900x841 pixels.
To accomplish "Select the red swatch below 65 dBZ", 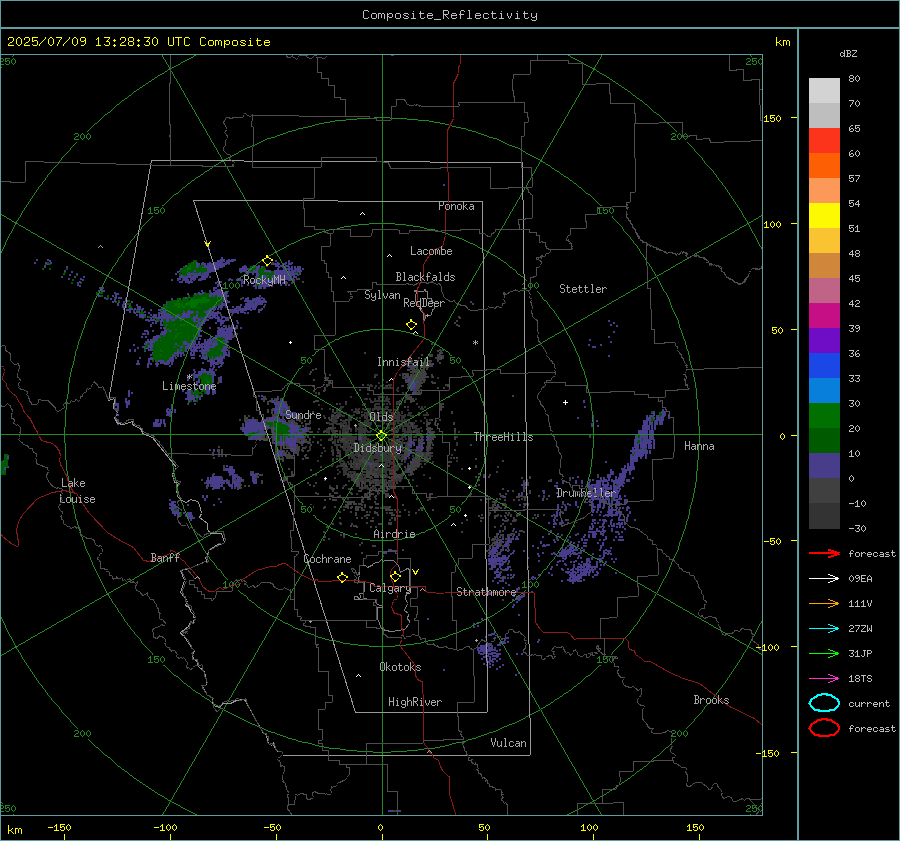I will pos(824,140).
